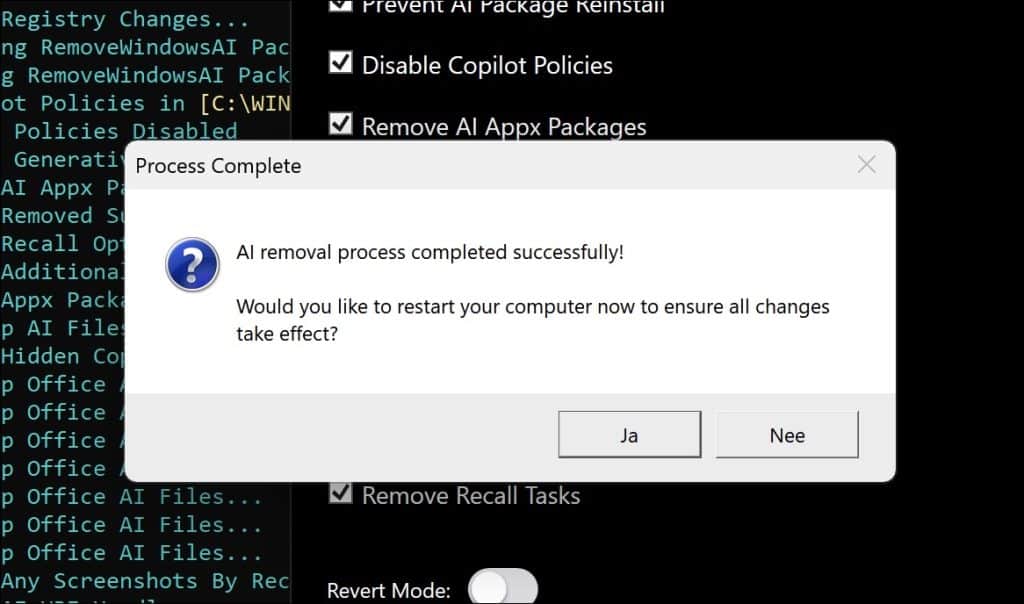Select the 'Removed Su' console log line
This screenshot has height=604, width=1024.
pos(62,216)
